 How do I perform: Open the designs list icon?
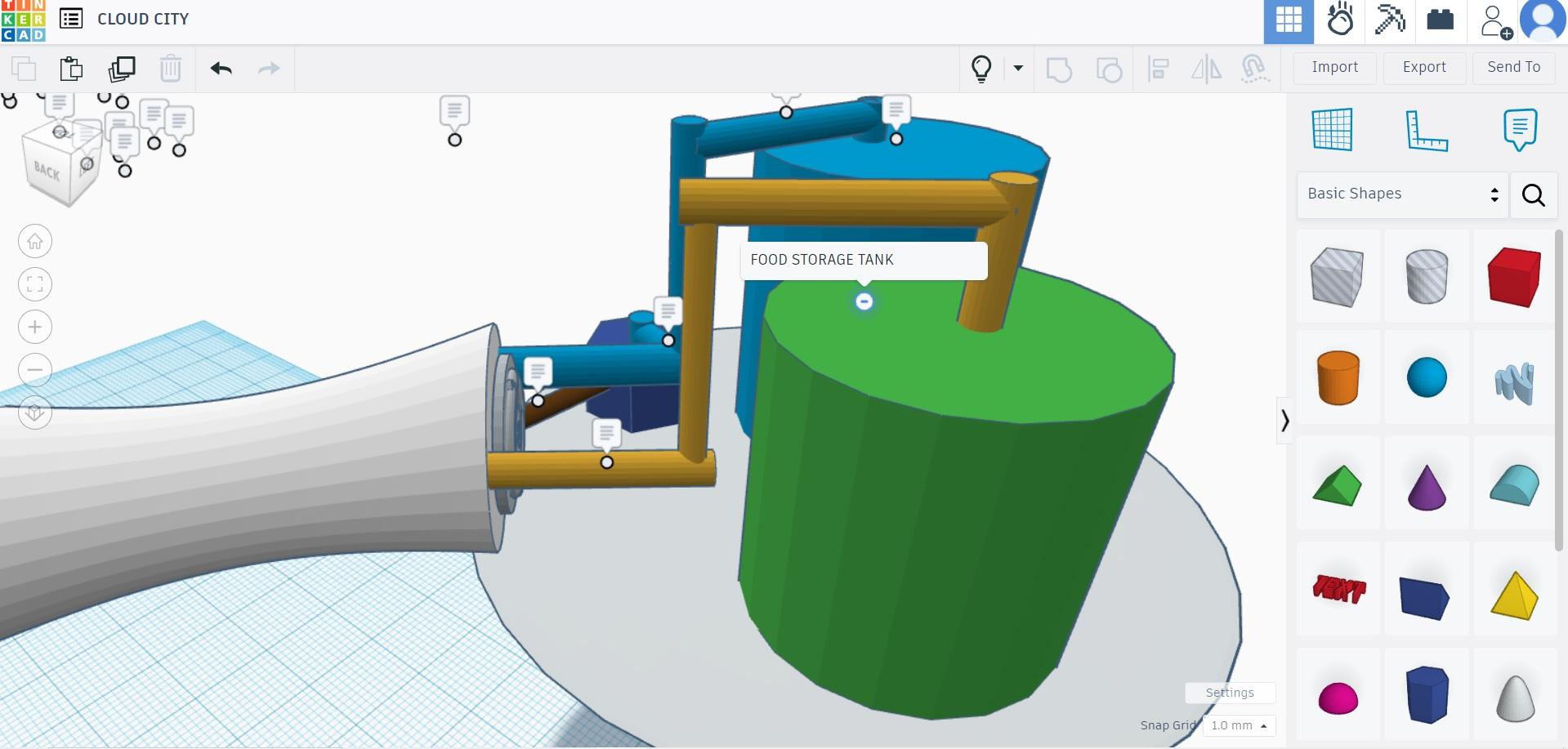pos(71,19)
